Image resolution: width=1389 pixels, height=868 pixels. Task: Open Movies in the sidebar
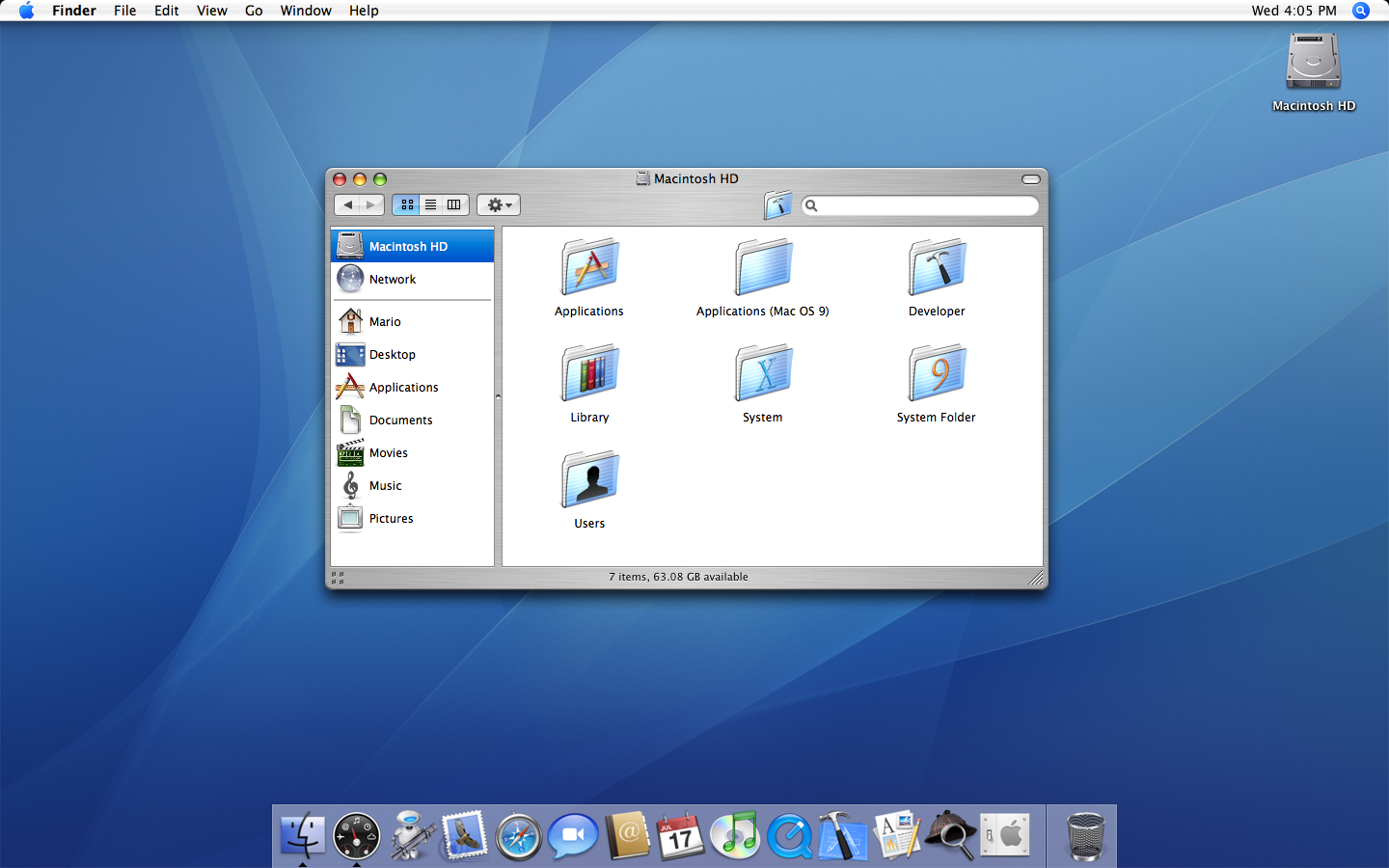(x=412, y=452)
